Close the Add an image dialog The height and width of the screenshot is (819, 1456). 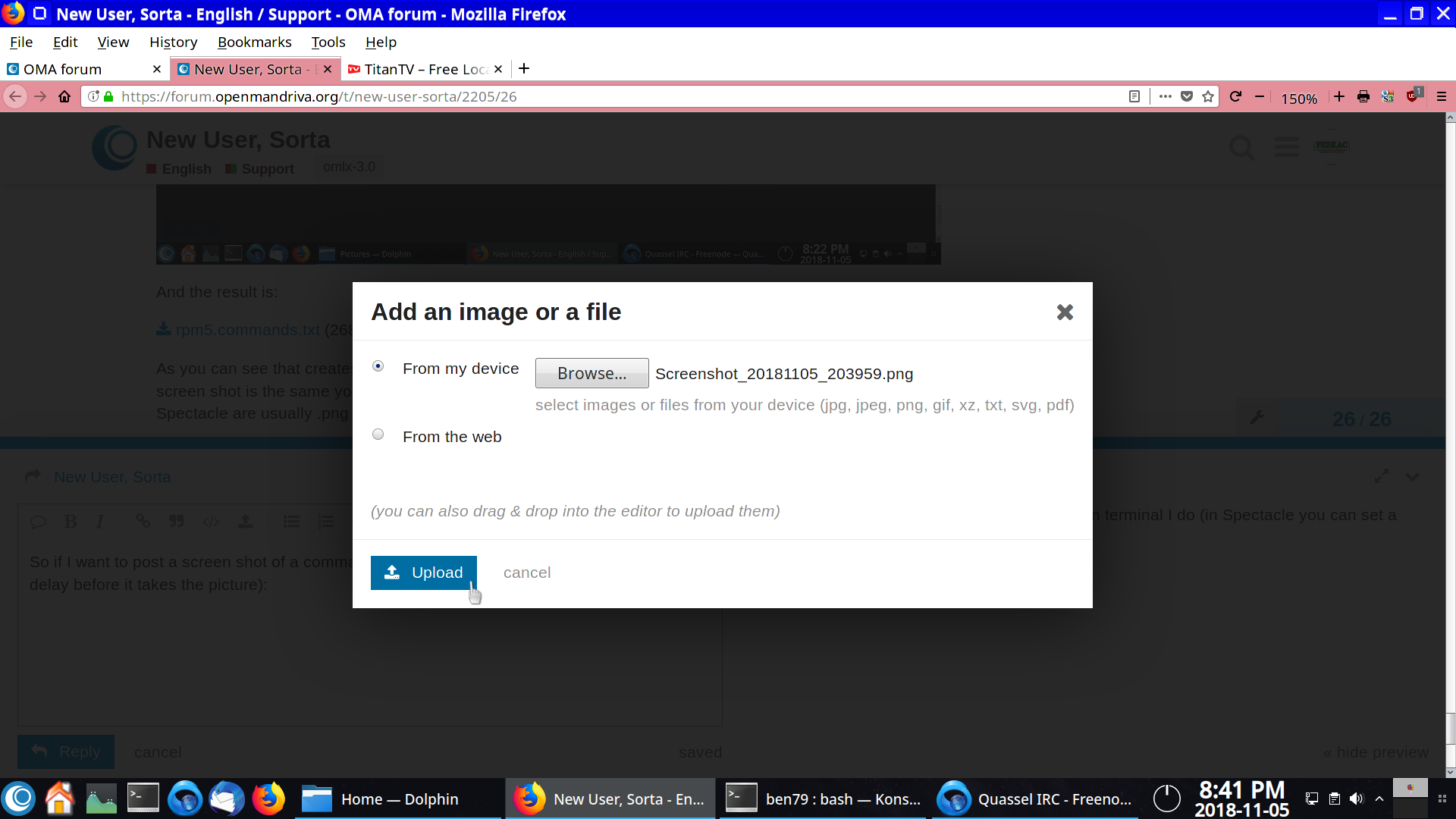click(x=1065, y=312)
